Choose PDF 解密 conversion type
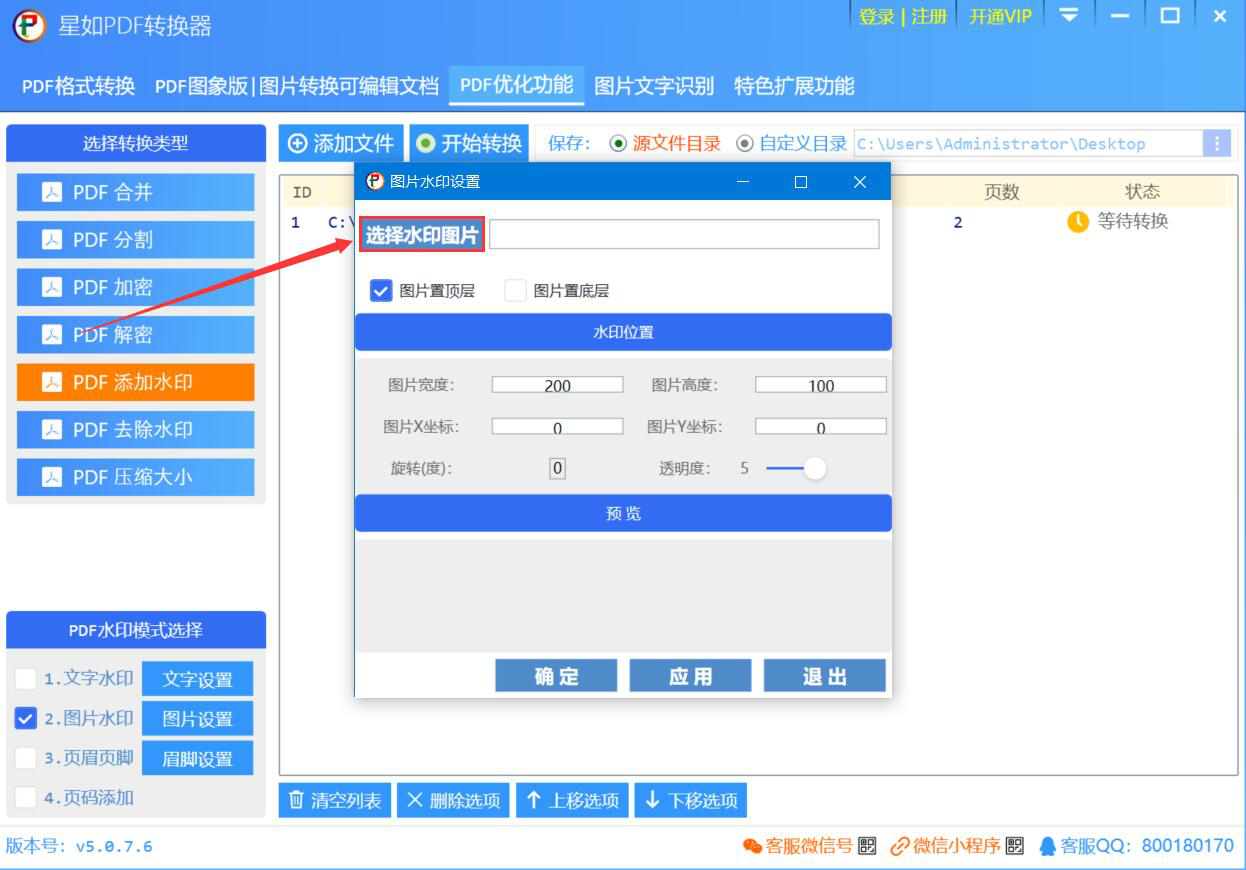This screenshot has height=870, width=1246. 136,335
